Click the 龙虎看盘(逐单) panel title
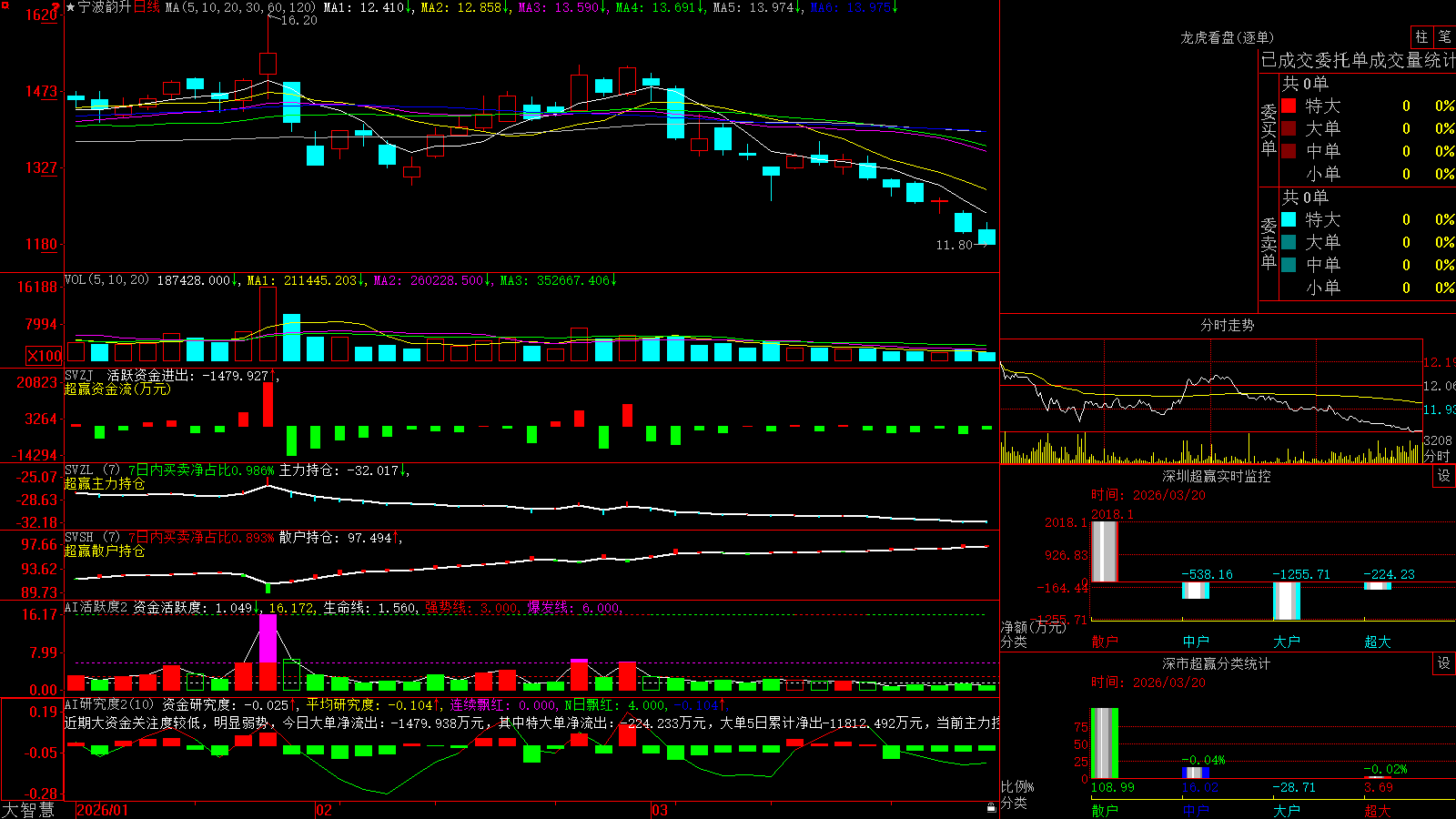 1228,37
